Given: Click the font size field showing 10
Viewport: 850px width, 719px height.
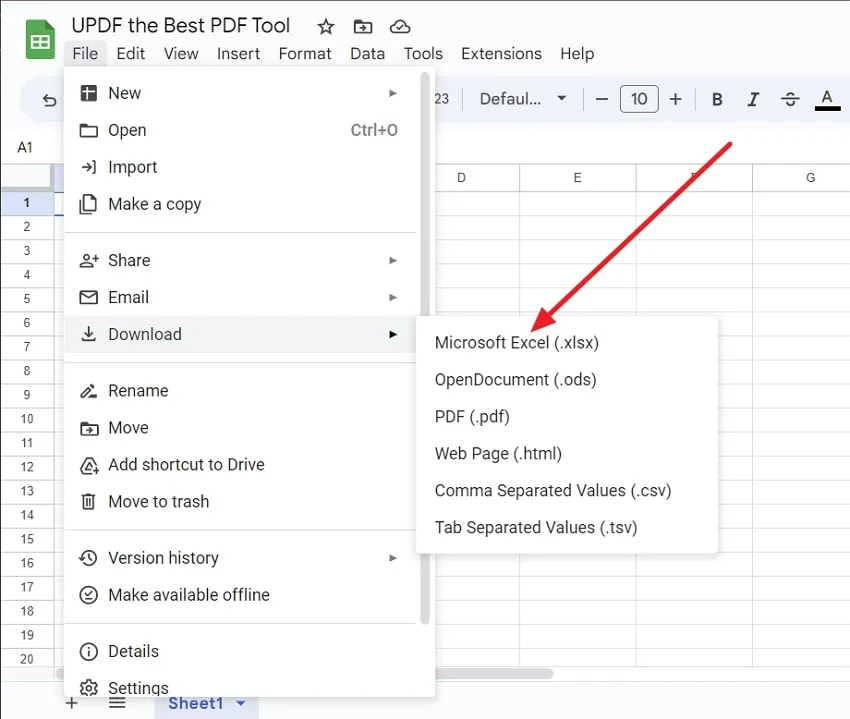Looking at the screenshot, I should pyautogui.click(x=639, y=99).
